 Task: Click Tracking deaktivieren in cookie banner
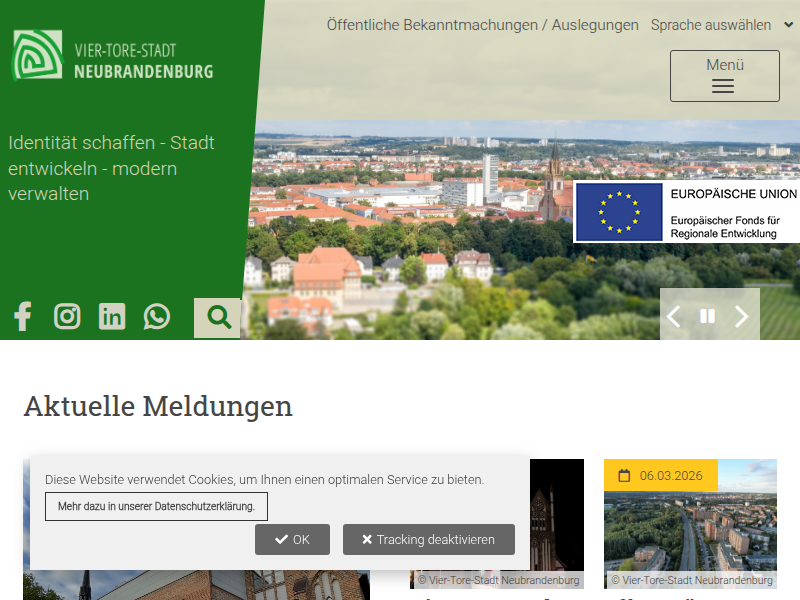pyautogui.click(x=428, y=539)
